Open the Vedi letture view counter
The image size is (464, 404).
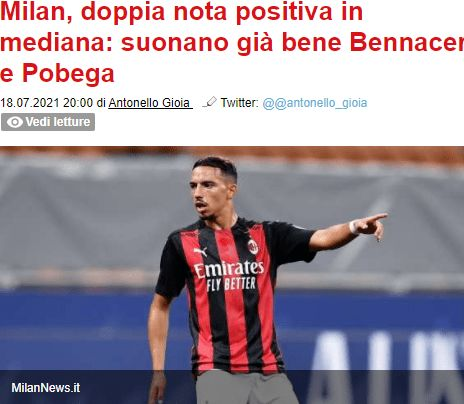coord(48,122)
